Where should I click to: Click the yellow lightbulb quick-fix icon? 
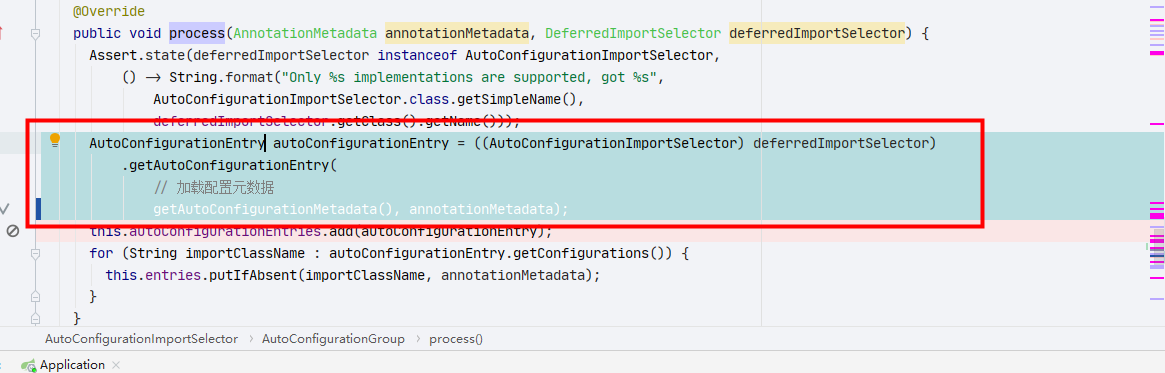click(x=54, y=140)
